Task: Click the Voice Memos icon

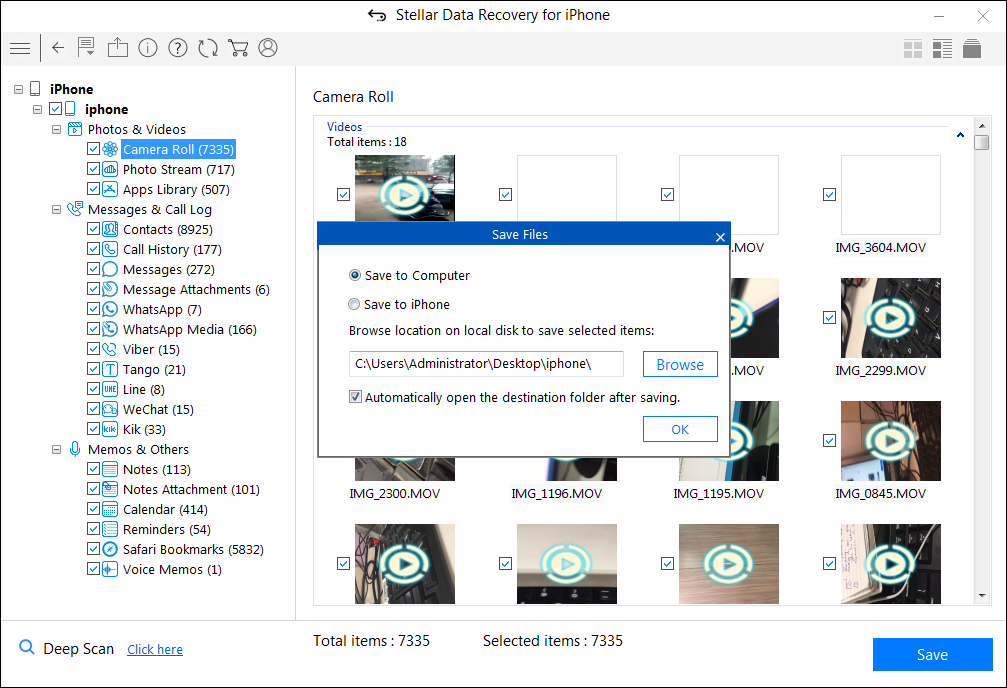Action: pyautogui.click(x=110, y=569)
